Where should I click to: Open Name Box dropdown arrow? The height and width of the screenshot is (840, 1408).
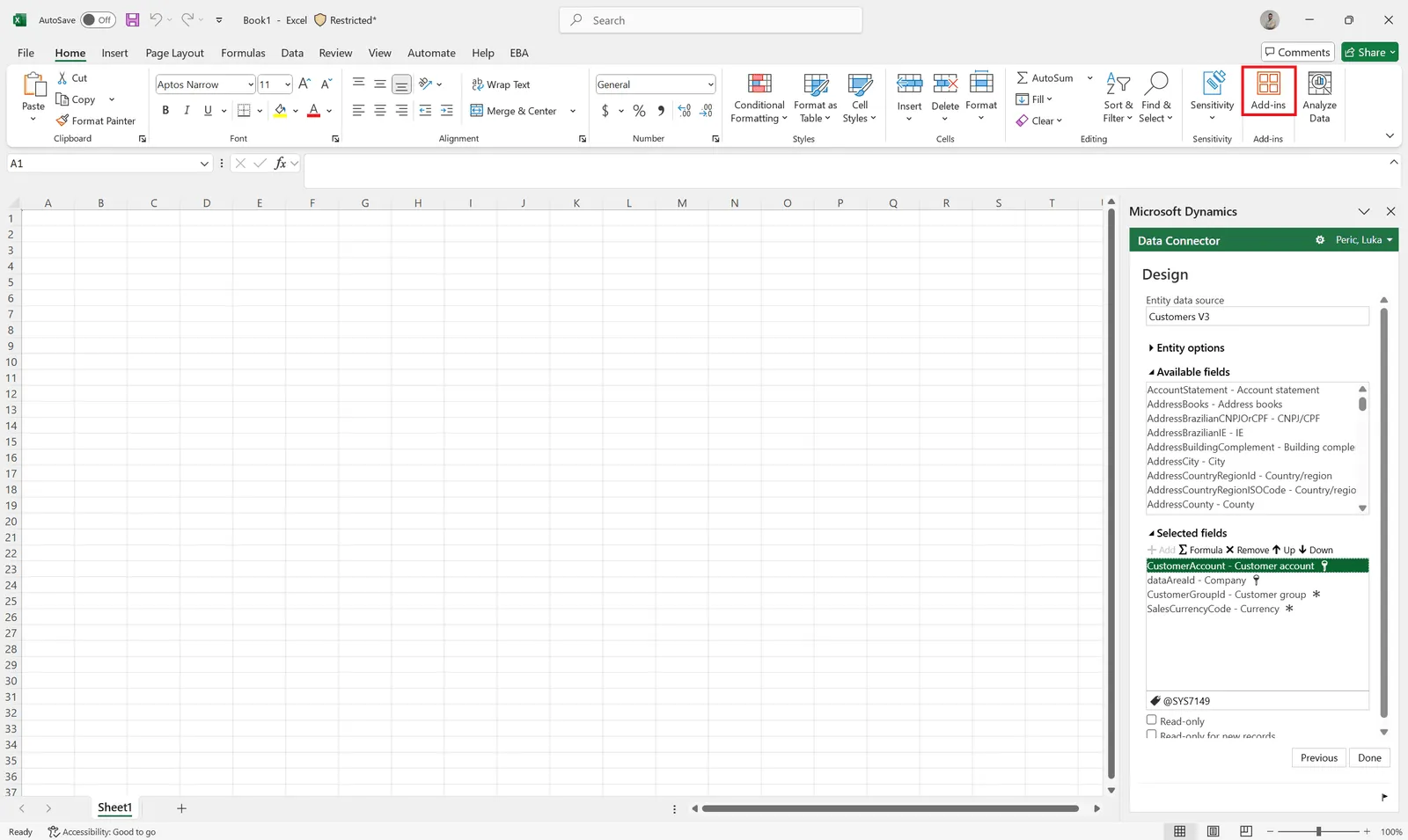click(204, 164)
